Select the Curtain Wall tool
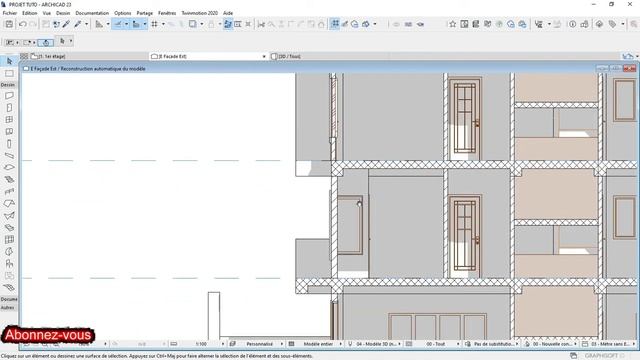The image size is (640, 360). click(9, 240)
